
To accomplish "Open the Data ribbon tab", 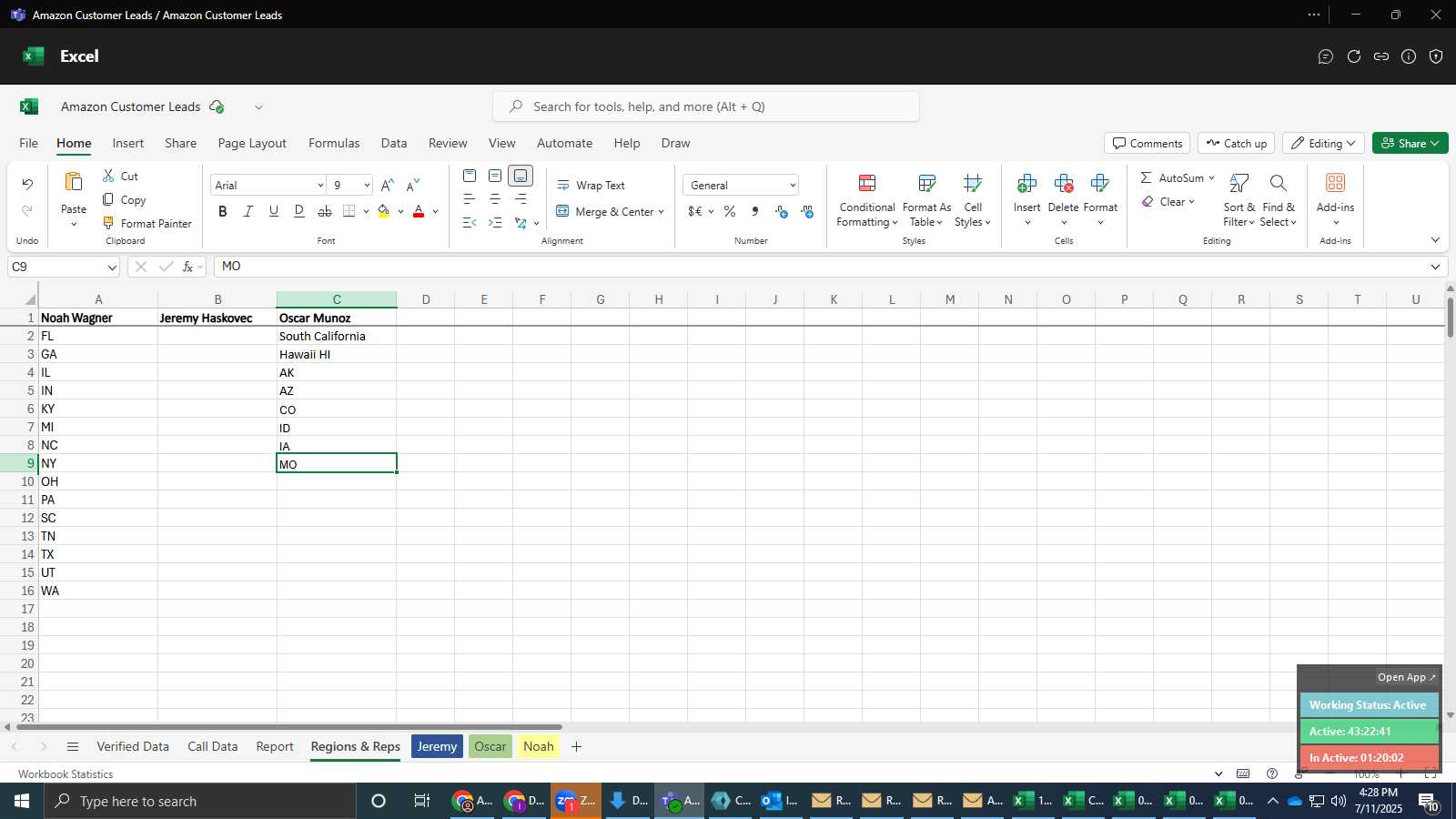I will tap(394, 143).
